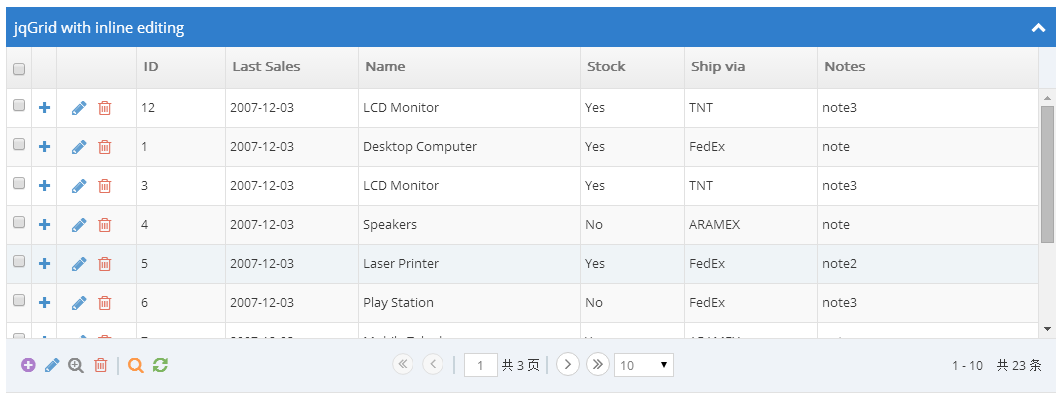Delete the Desktop Computer row with its trash icon
The width and height of the screenshot is (1059, 394).
105,147
